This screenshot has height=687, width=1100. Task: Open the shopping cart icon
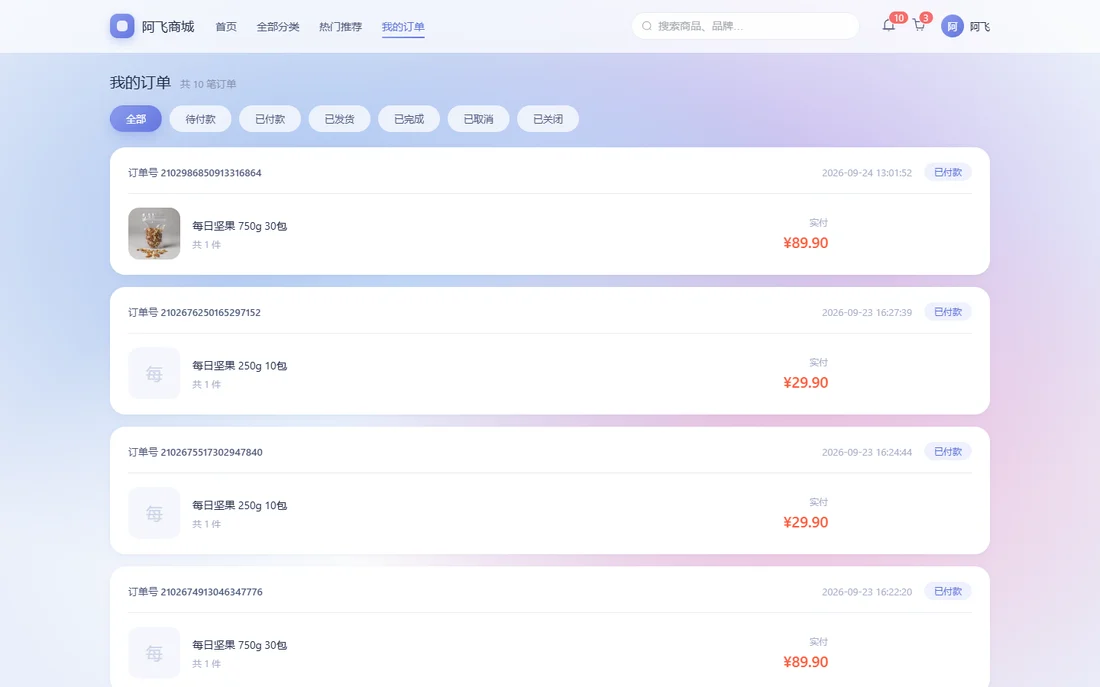point(919,26)
